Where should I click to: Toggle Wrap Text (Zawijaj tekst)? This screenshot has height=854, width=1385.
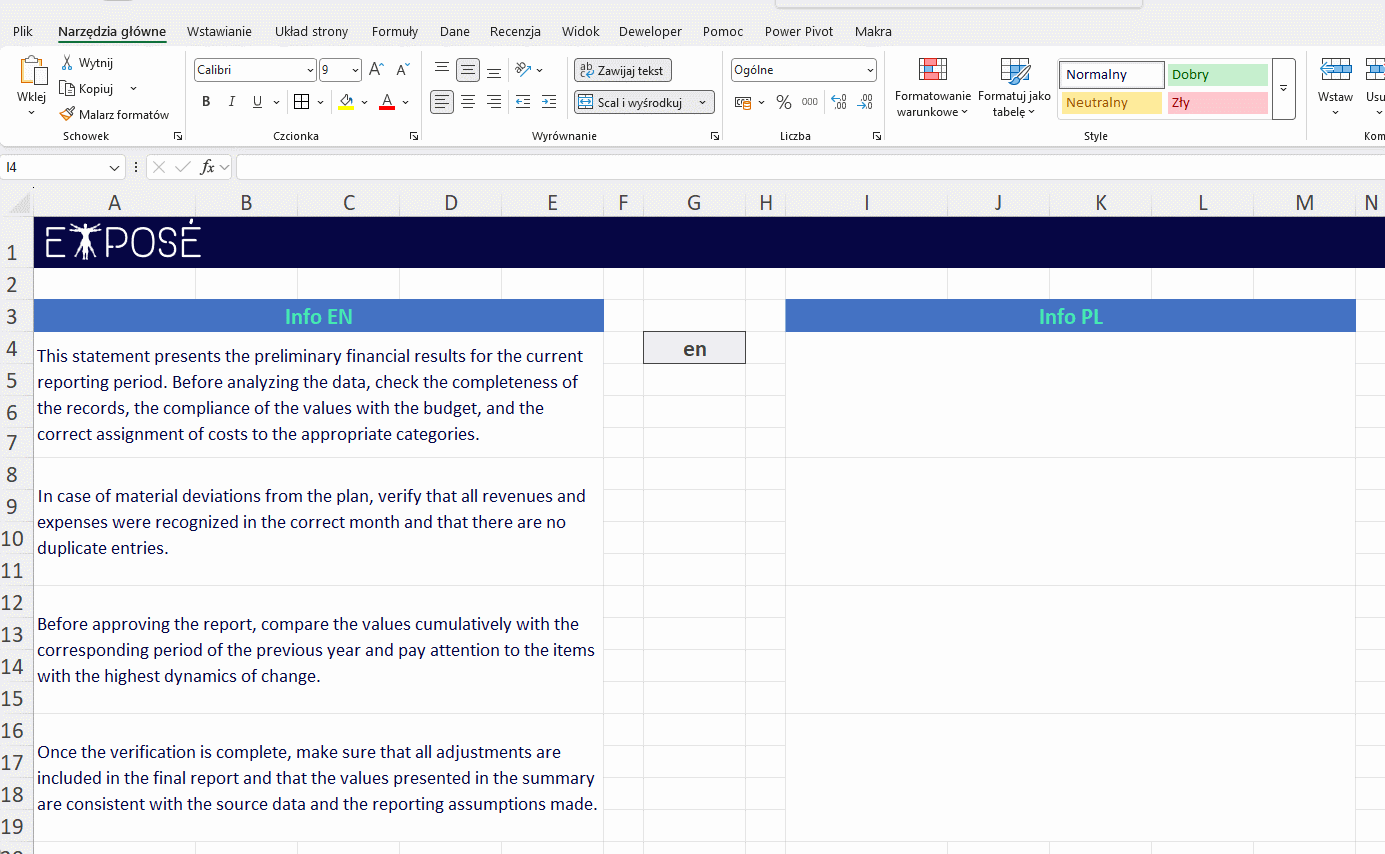(x=622, y=70)
